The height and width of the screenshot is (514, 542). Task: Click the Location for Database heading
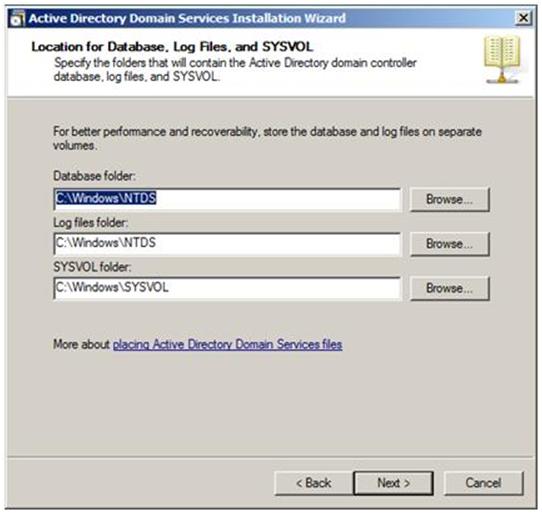point(172,47)
